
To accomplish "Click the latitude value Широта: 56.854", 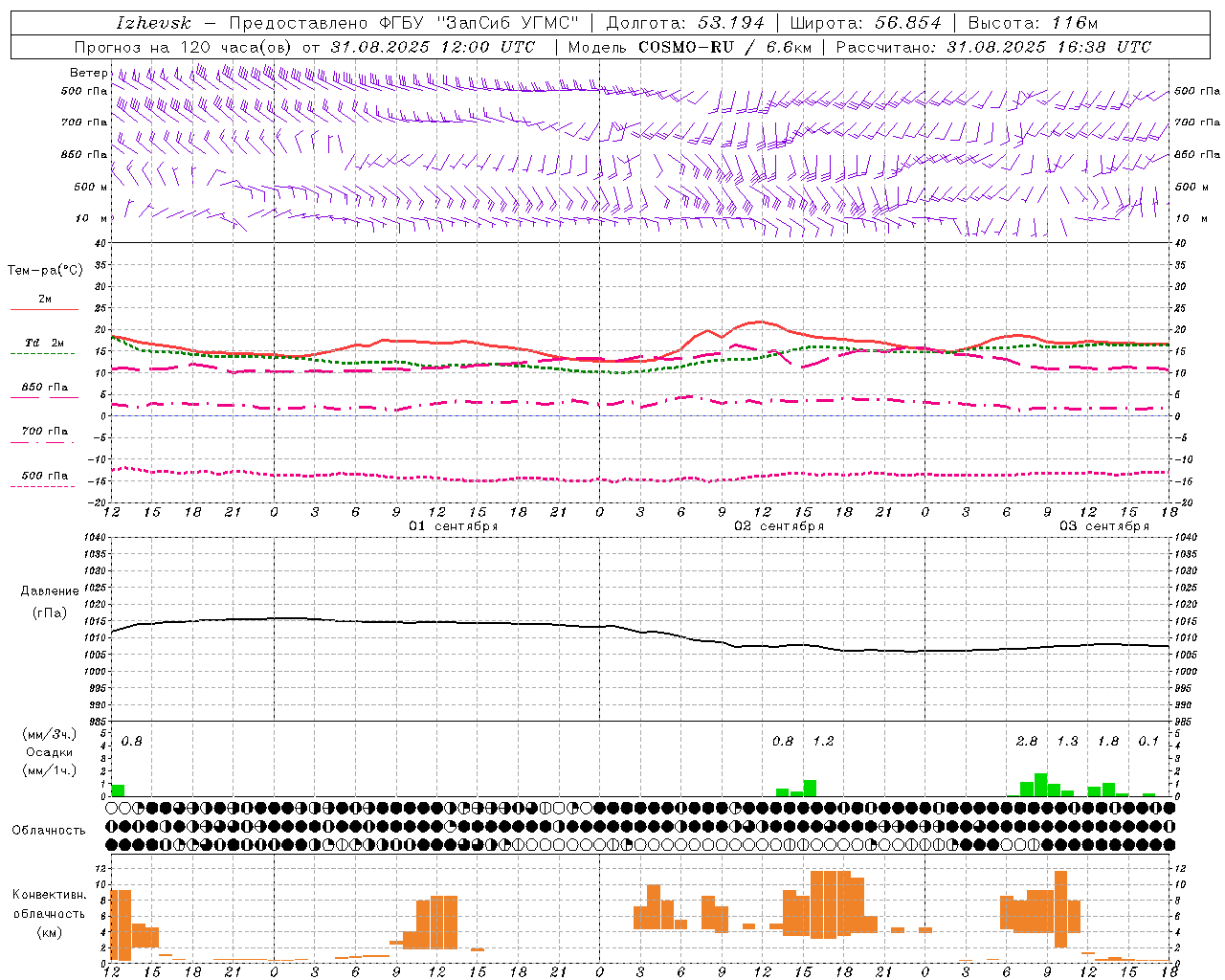I will click(865, 23).
